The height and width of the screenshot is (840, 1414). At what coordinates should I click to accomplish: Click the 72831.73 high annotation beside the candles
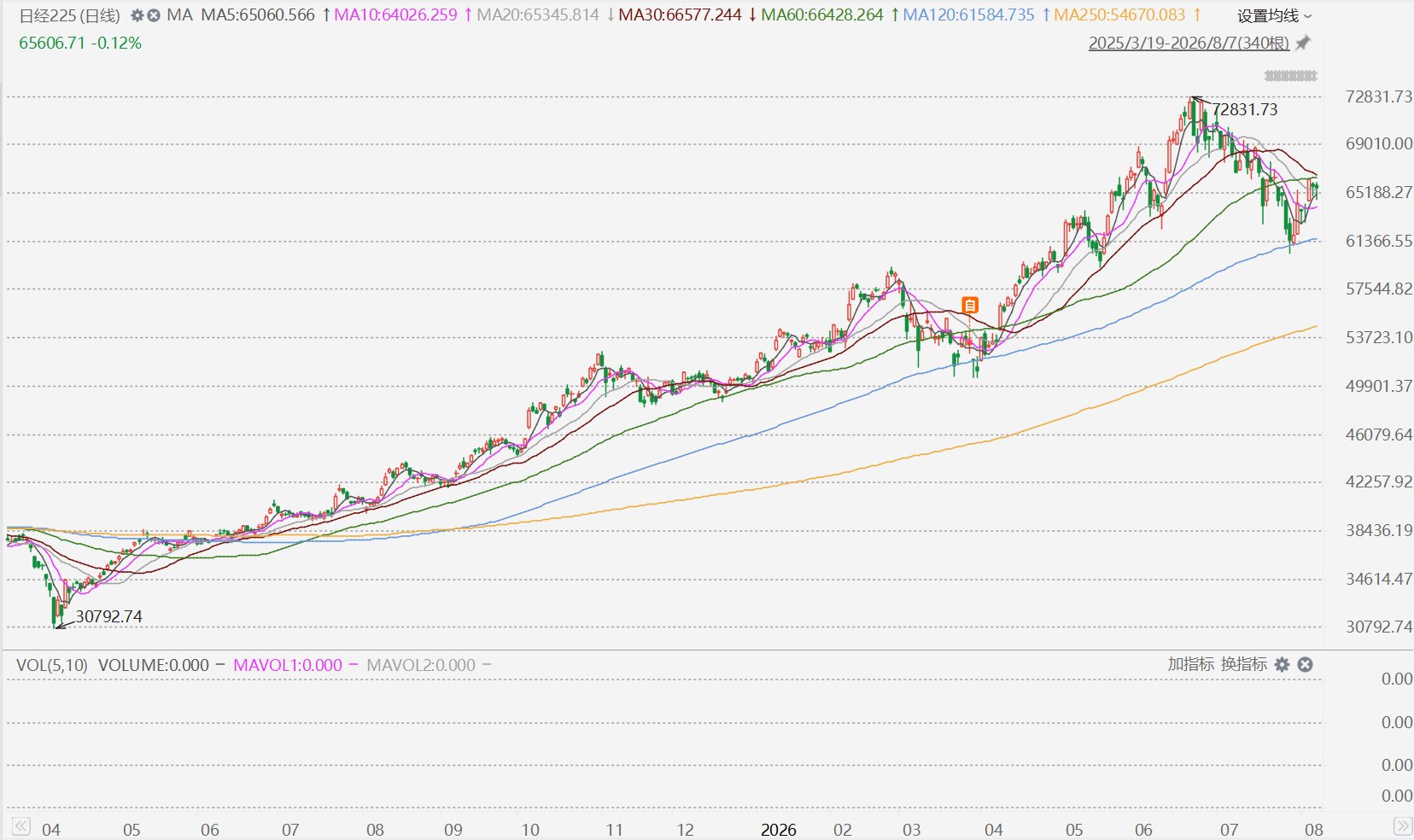pos(1245,109)
